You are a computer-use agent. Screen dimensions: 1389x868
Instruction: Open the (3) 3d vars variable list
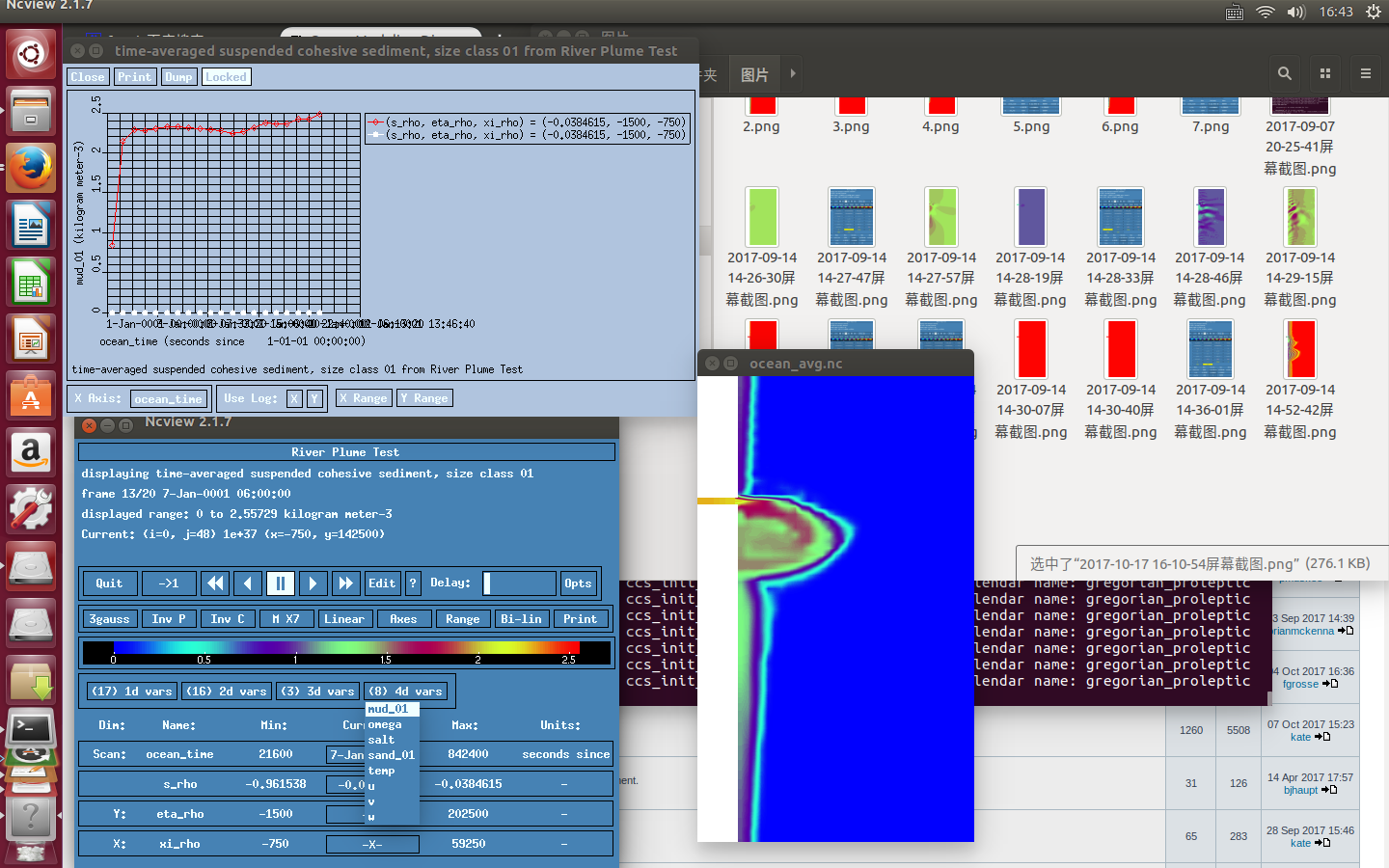click(317, 692)
